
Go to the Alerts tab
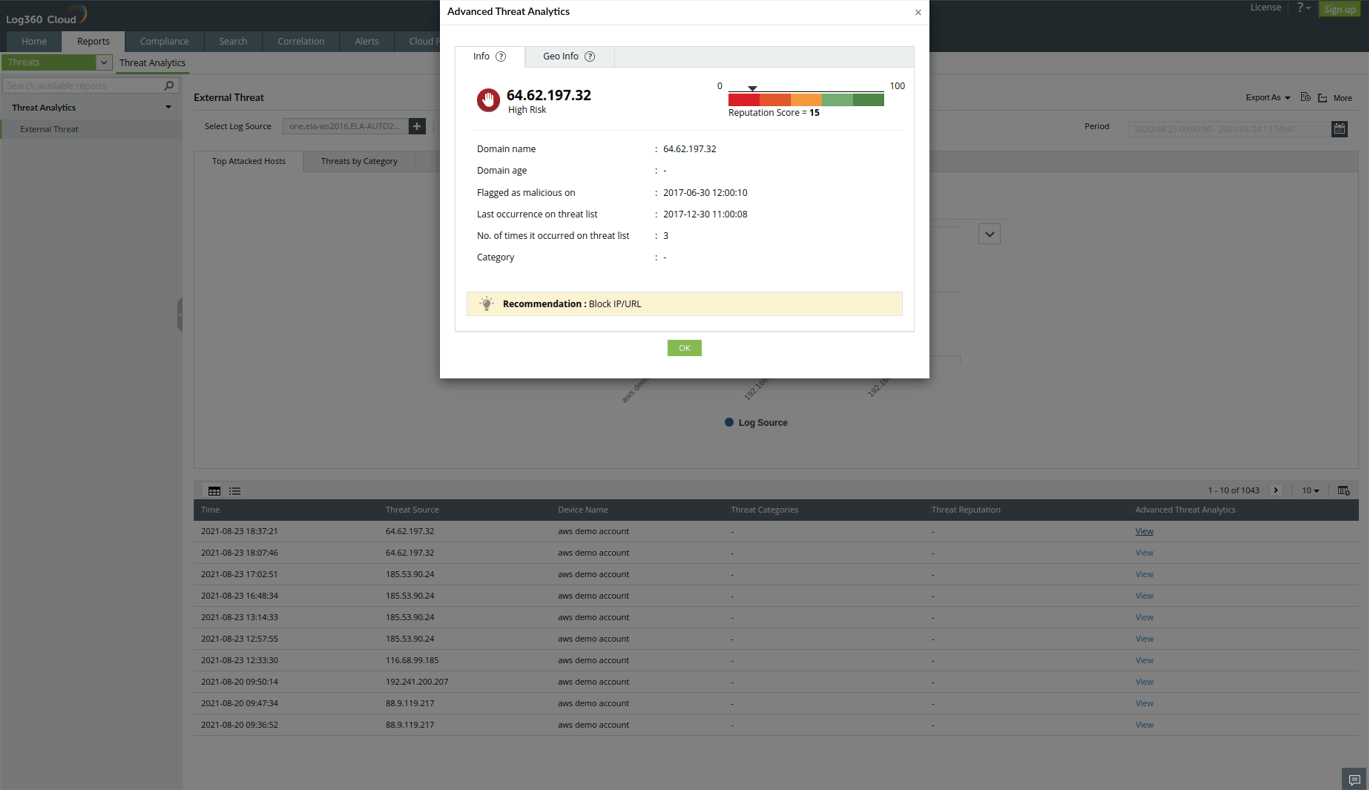point(367,42)
